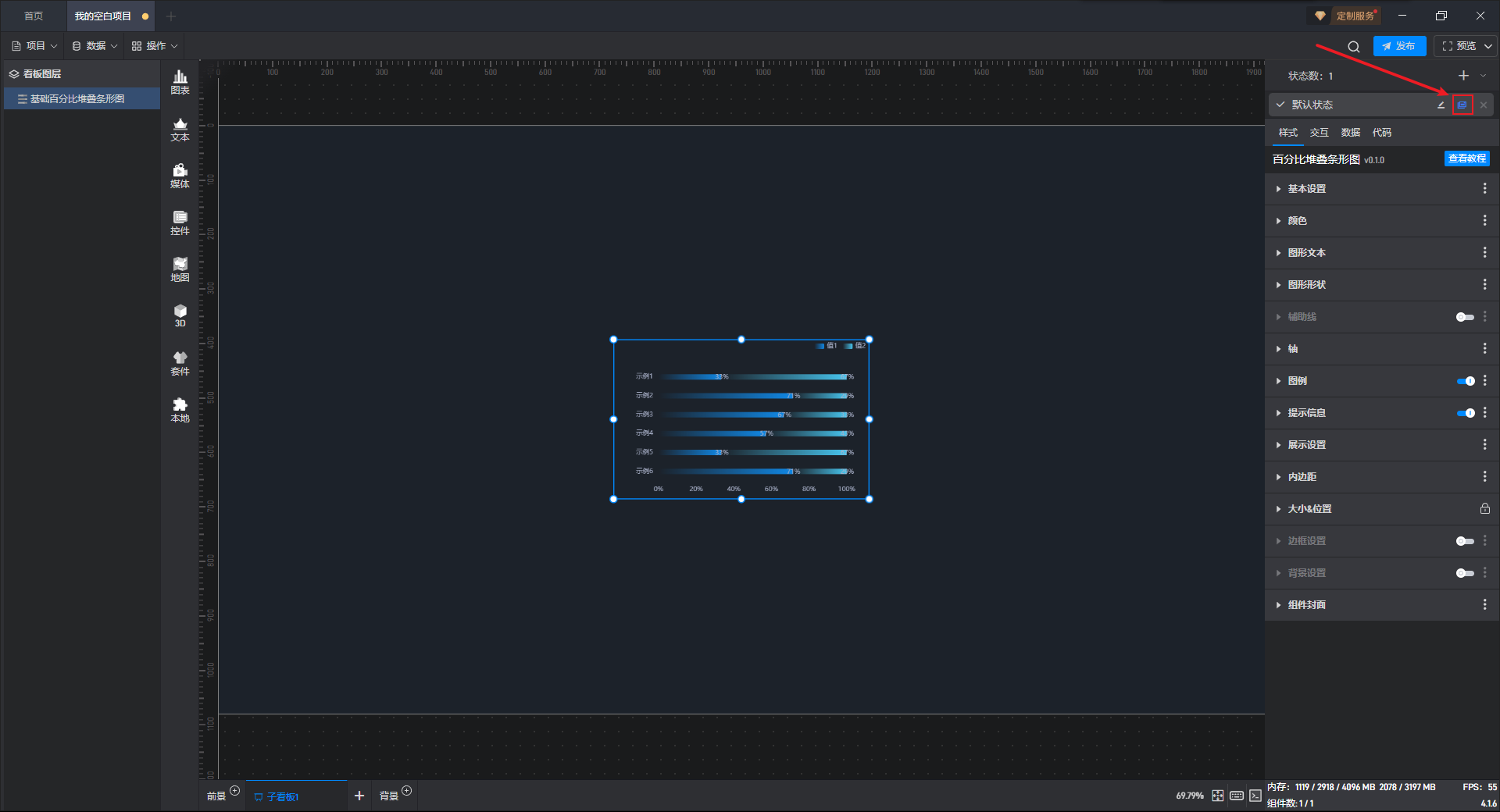Expand the 内边距 padding section
Viewport: 1500px width, 812px height.
(1278, 477)
